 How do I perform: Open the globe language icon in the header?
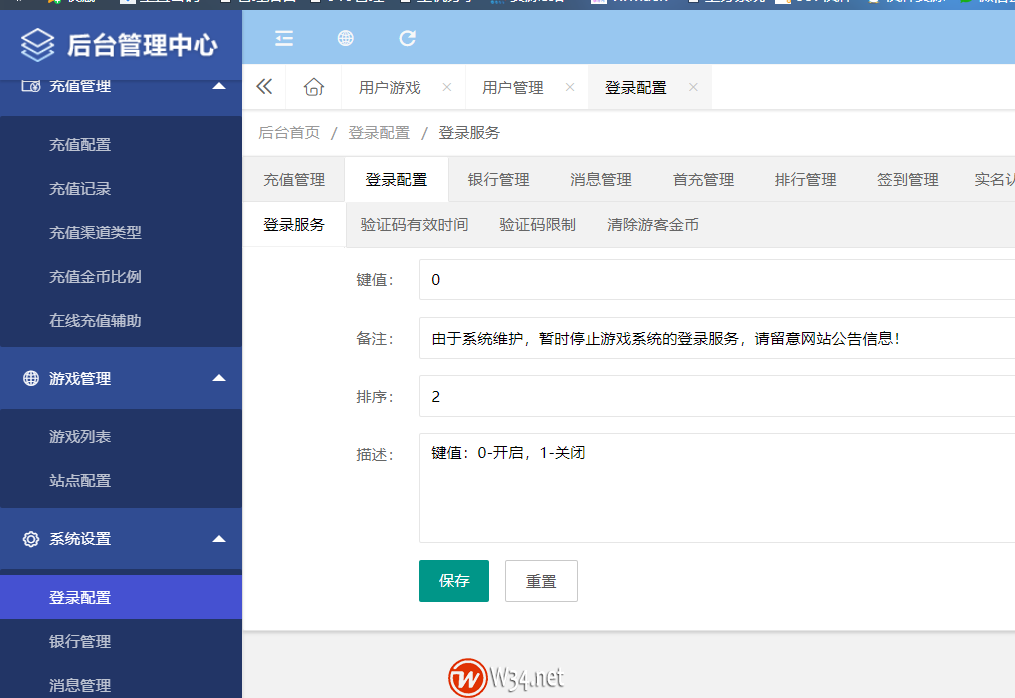tap(345, 38)
